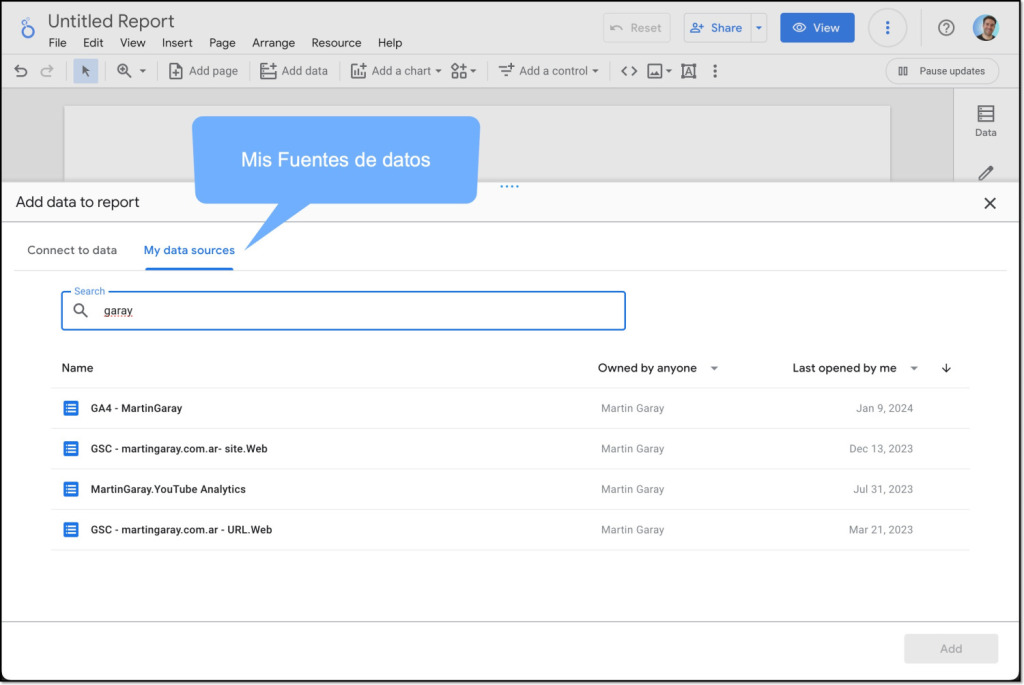The width and height of the screenshot is (1024, 685).
Task: Open the Arrange menu
Action: point(274,43)
